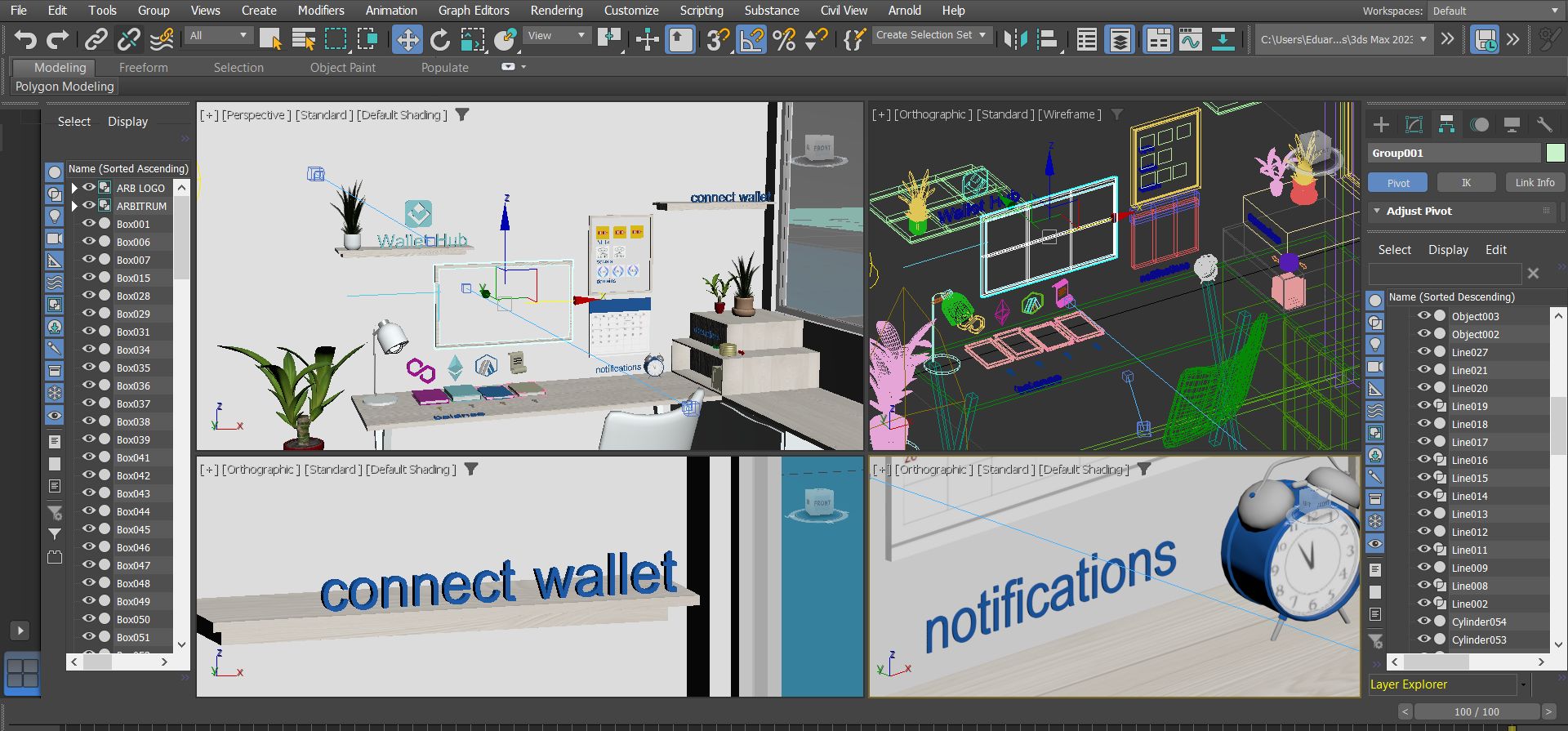This screenshot has width=1568, height=731.
Task: Expand the ARBITRUM tree item
Action: click(x=74, y=206)
